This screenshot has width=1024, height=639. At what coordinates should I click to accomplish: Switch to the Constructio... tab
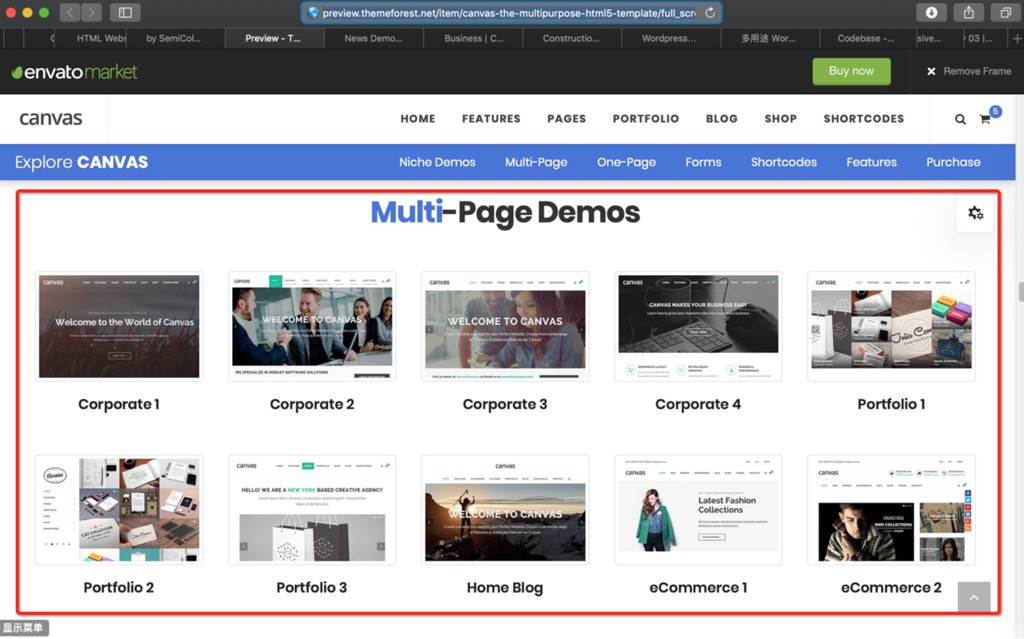coord(571,39)
